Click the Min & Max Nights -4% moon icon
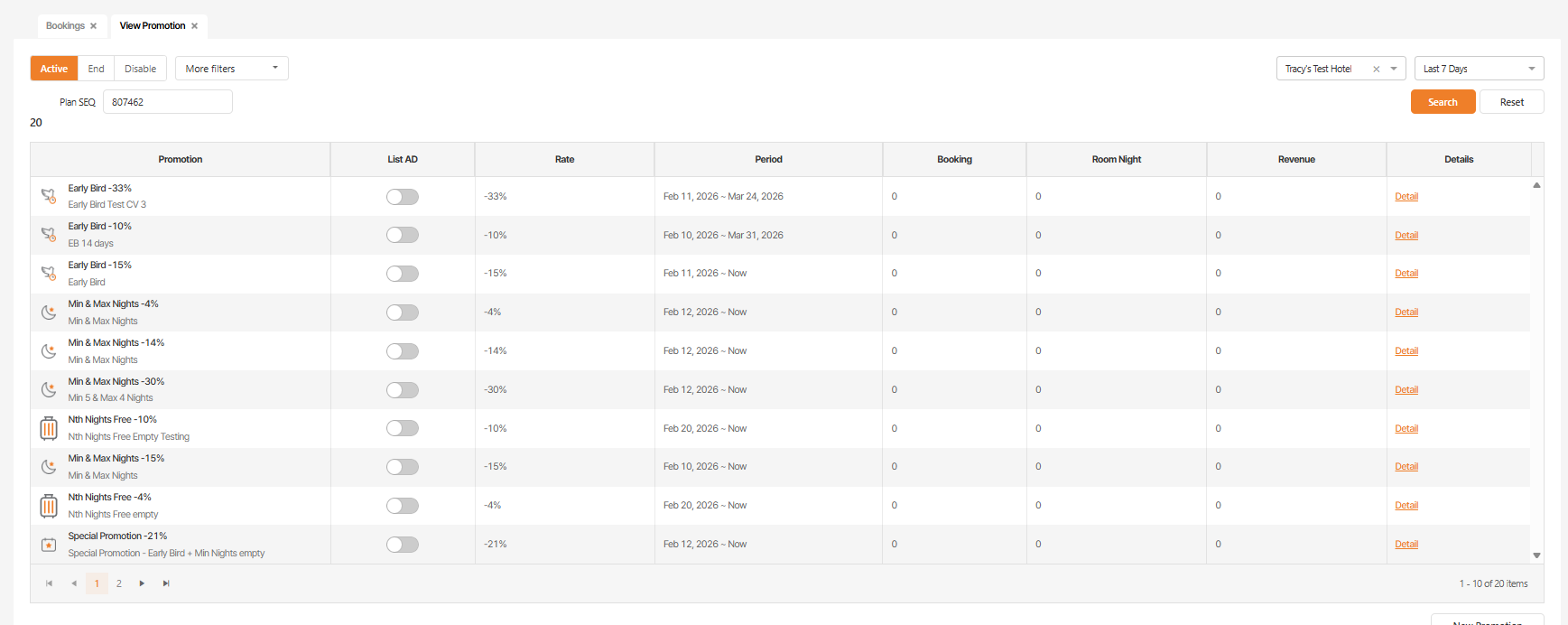 pos(49,312)
